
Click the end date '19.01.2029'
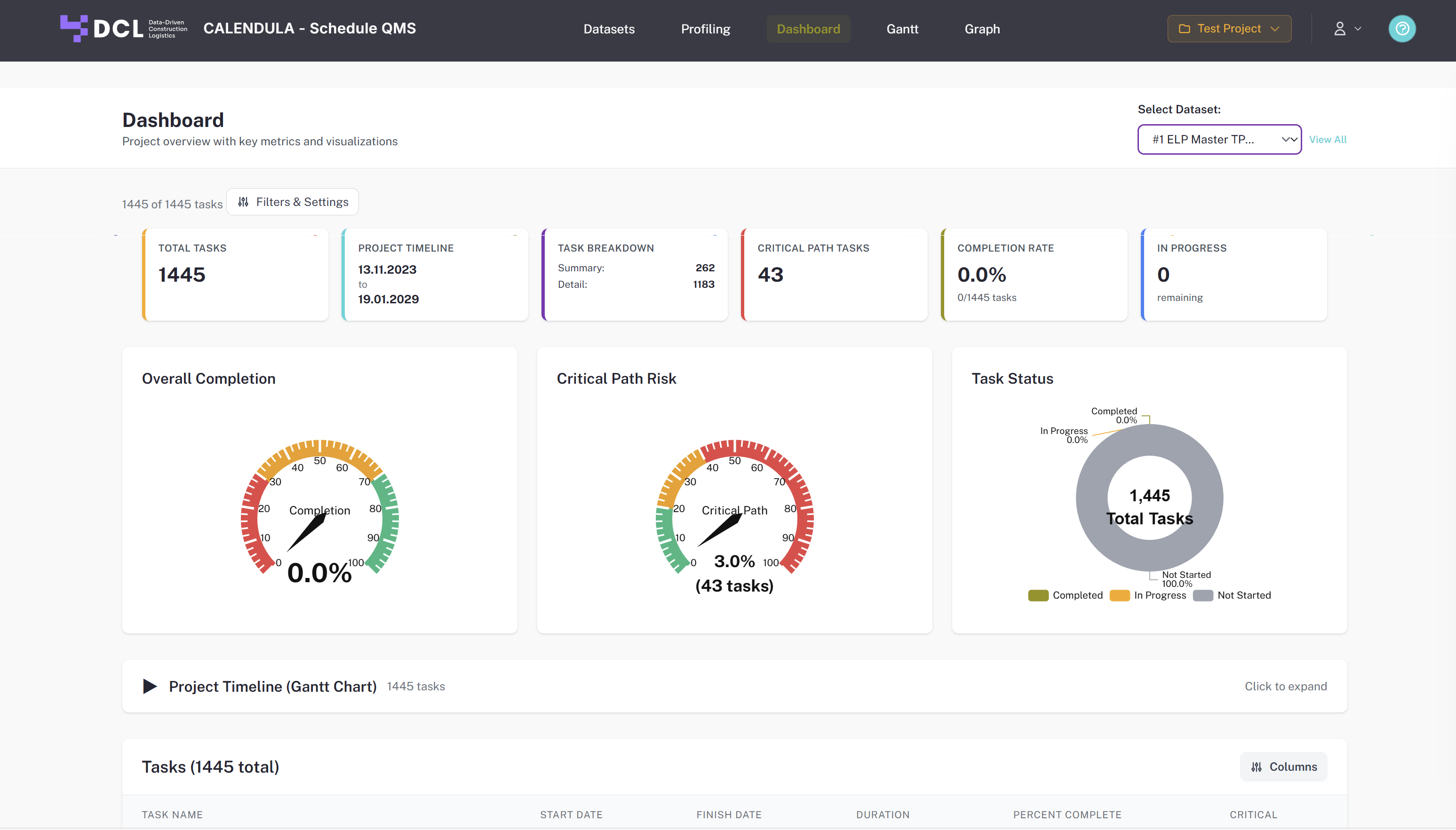point(388,299)
